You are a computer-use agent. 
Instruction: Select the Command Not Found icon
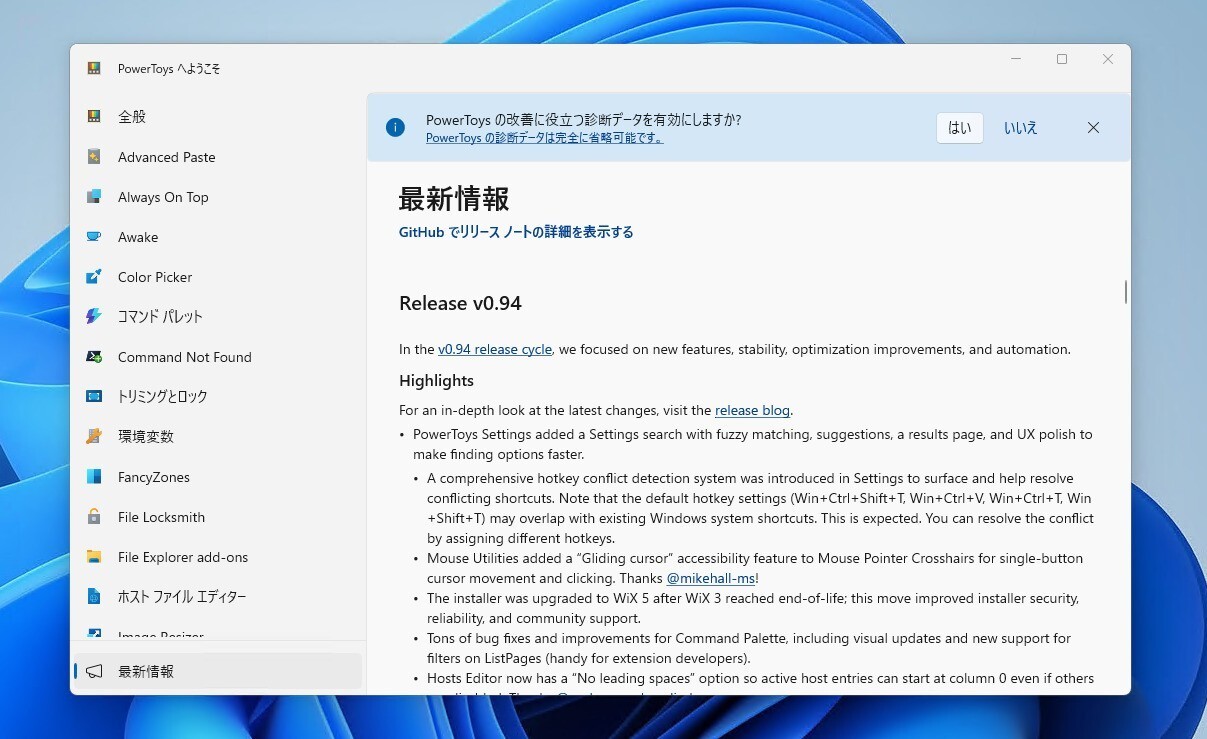pos(94,357)
